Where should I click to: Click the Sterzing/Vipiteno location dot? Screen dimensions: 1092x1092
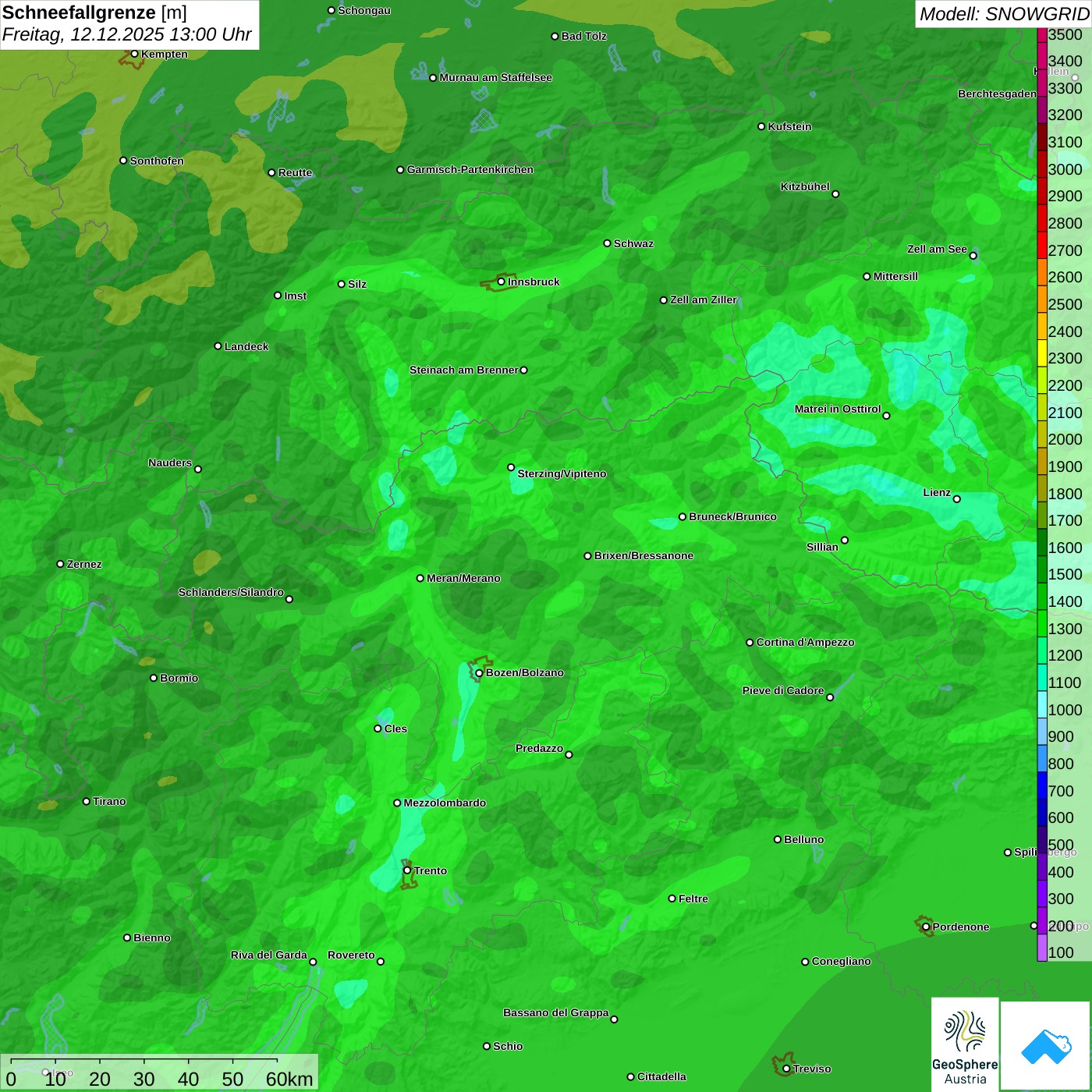pyautogui.click(x=511, y=467)
